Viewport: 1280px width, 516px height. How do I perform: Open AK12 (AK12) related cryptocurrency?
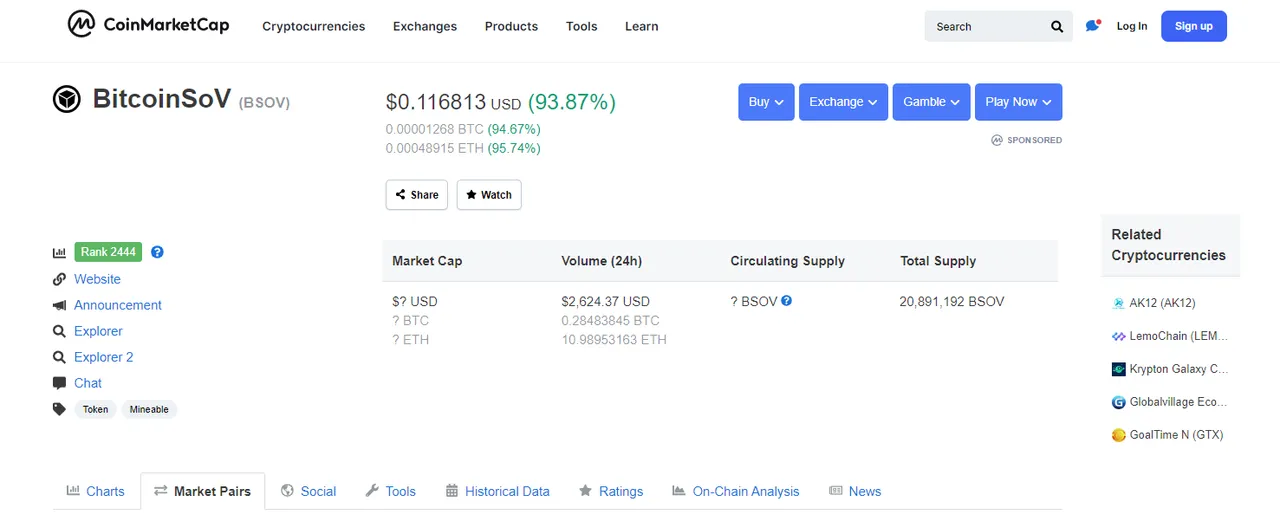coord(1162,303)
